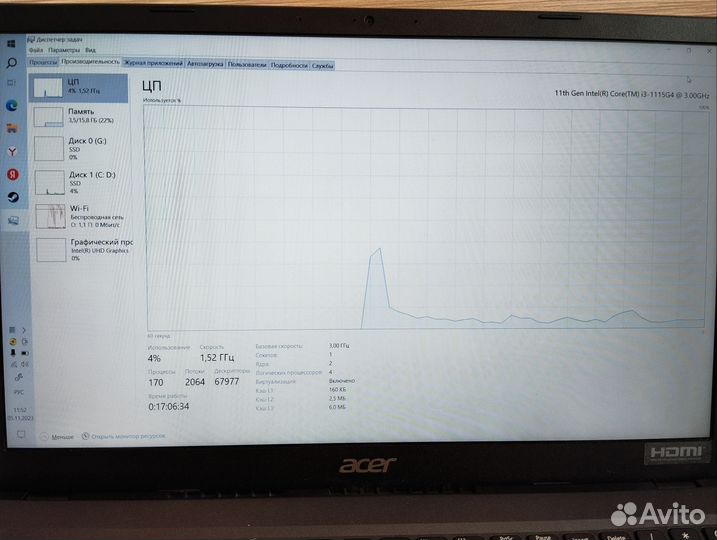
Task: Select the ЦП performance entry
Action: [x=79, y=87]
